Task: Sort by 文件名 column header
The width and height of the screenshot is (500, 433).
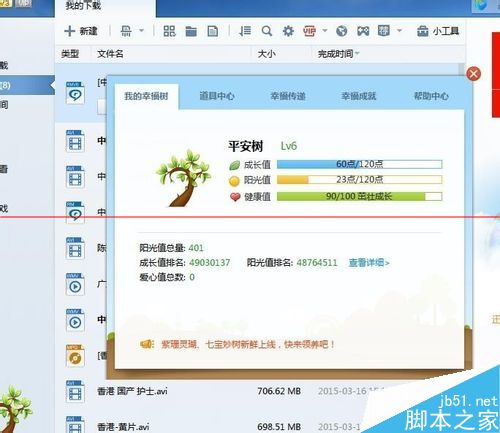Action: pyautogui.click(x=110, y=54)
